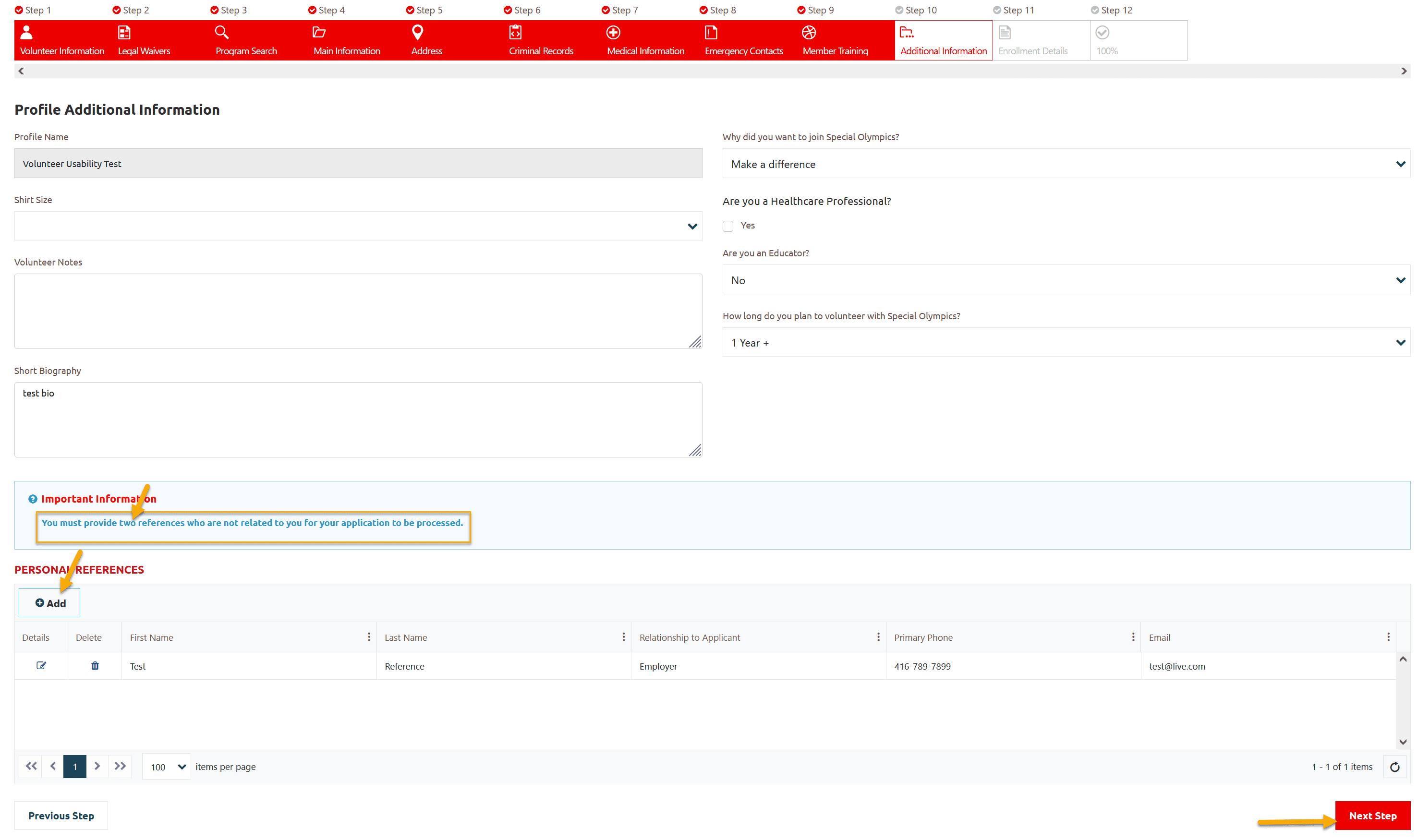Image resolution: width=1418 pixels, height=840 pixels.
Task: Click the Legal Waivers document icon
Action: point(124,32)
